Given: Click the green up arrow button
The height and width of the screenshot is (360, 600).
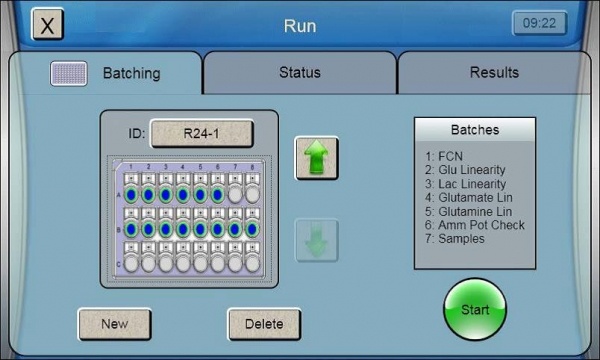Looking at the screenshot, I should point(316,158).
